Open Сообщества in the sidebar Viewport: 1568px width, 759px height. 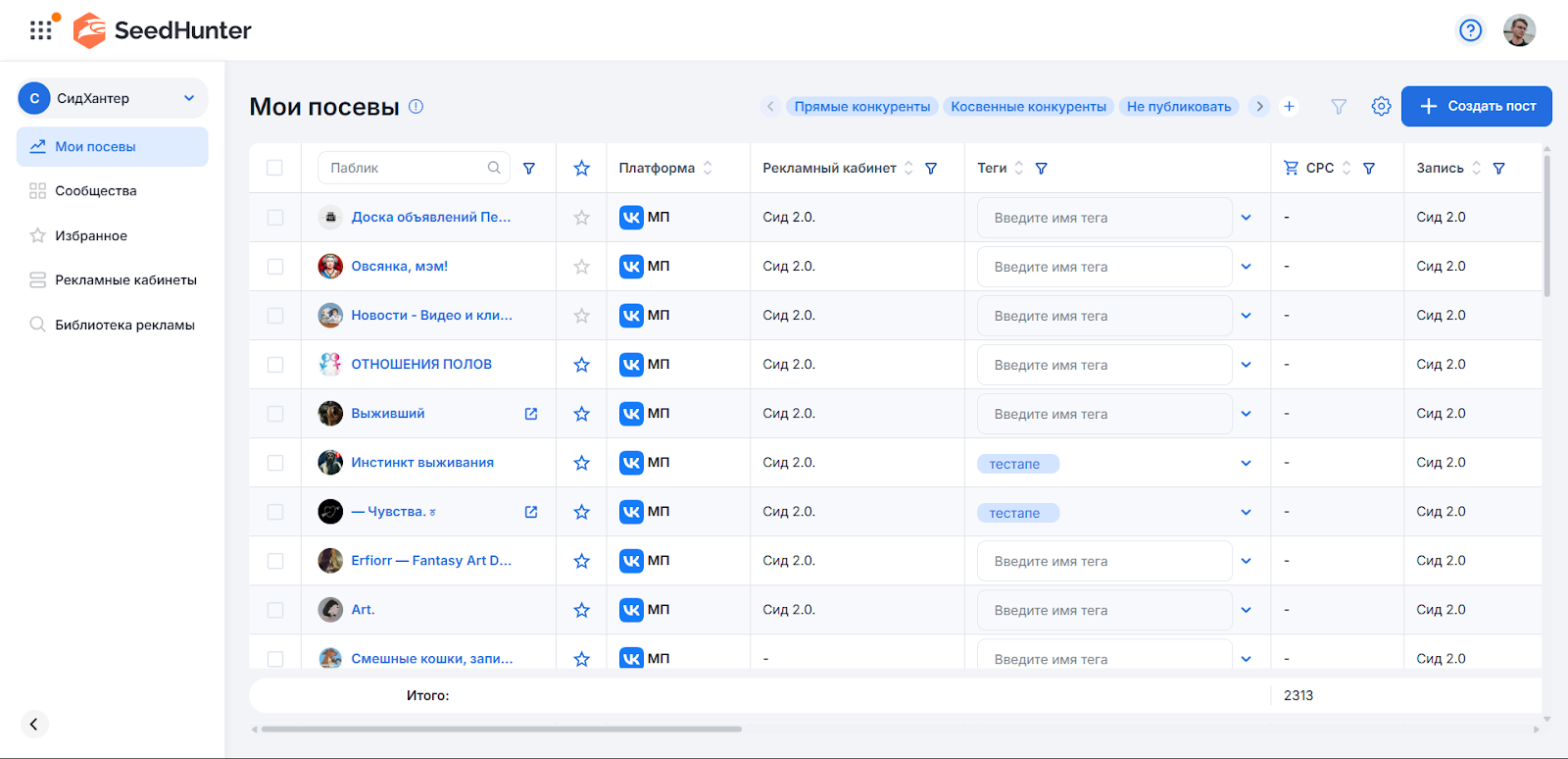[x=95, y=191]
